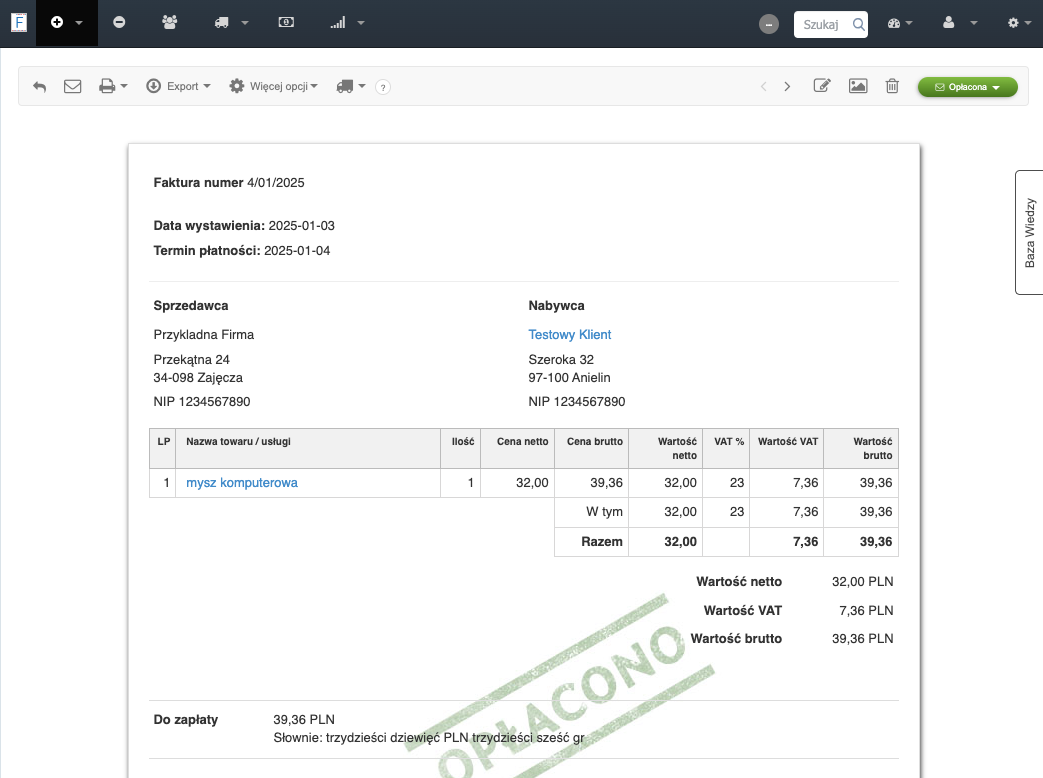Image resolution: width=1043 pixels, height=778 pixels.
Task: Click the Przykladna Firma seller name
Action: pyautogui.click(x=204, y=334)
